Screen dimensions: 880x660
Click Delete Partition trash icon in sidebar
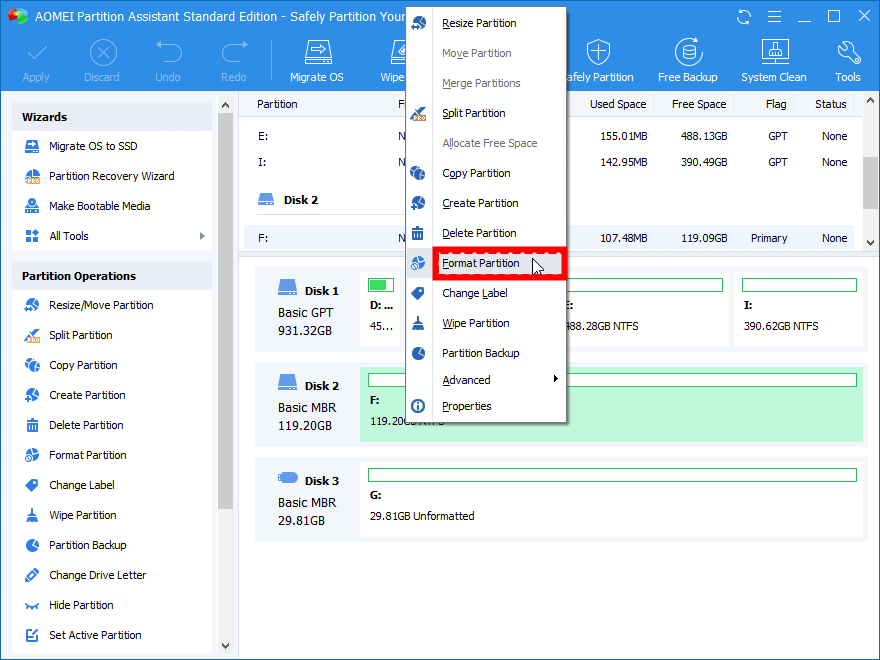click(32, 425)
